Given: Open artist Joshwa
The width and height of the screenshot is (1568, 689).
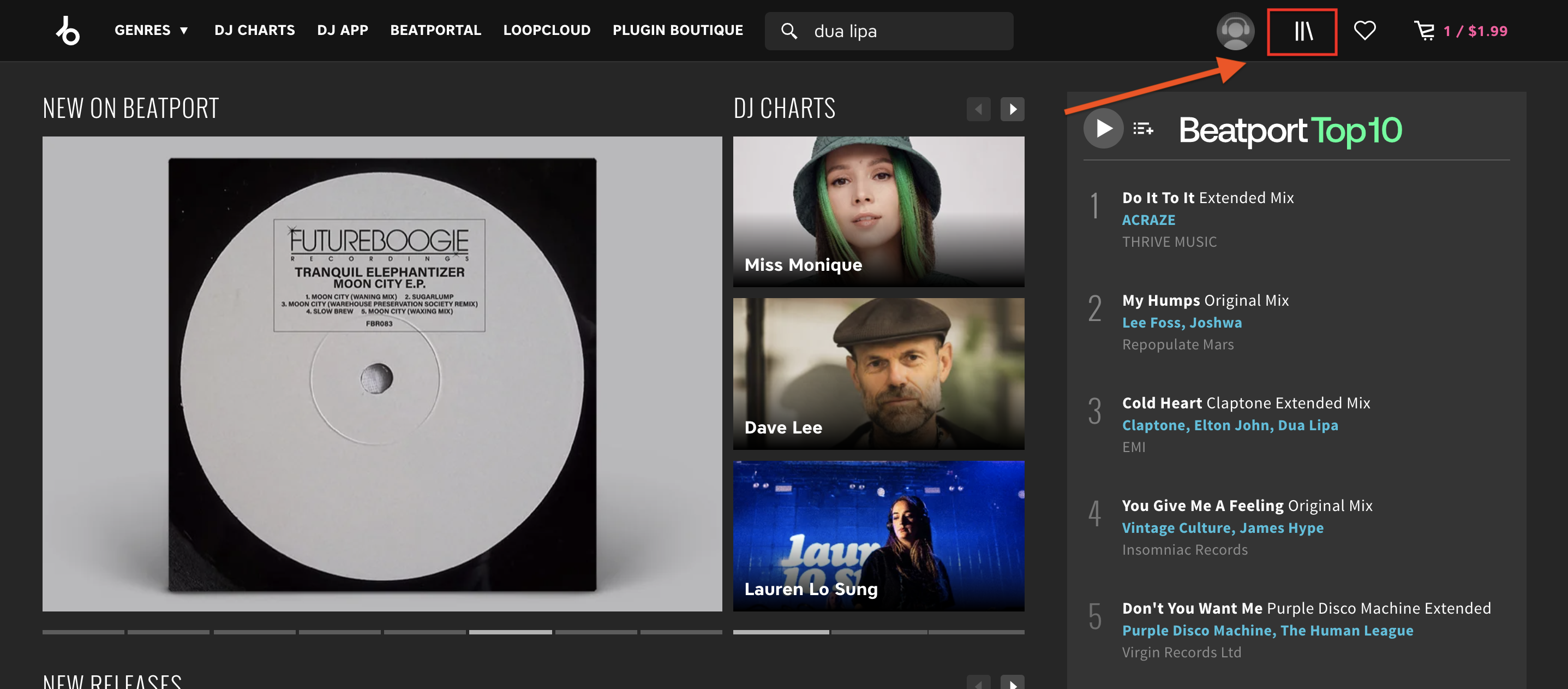Looking at the screenshot, I should pos(1216,322).
